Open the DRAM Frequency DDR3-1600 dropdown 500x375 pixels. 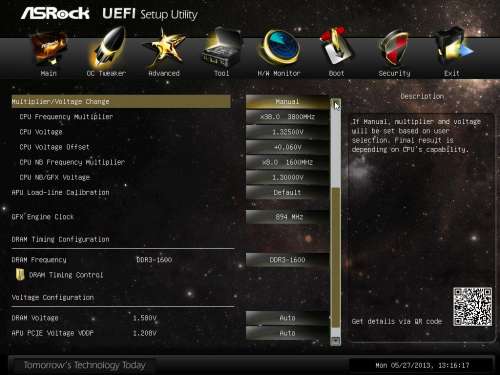click(x=287, y=260)
